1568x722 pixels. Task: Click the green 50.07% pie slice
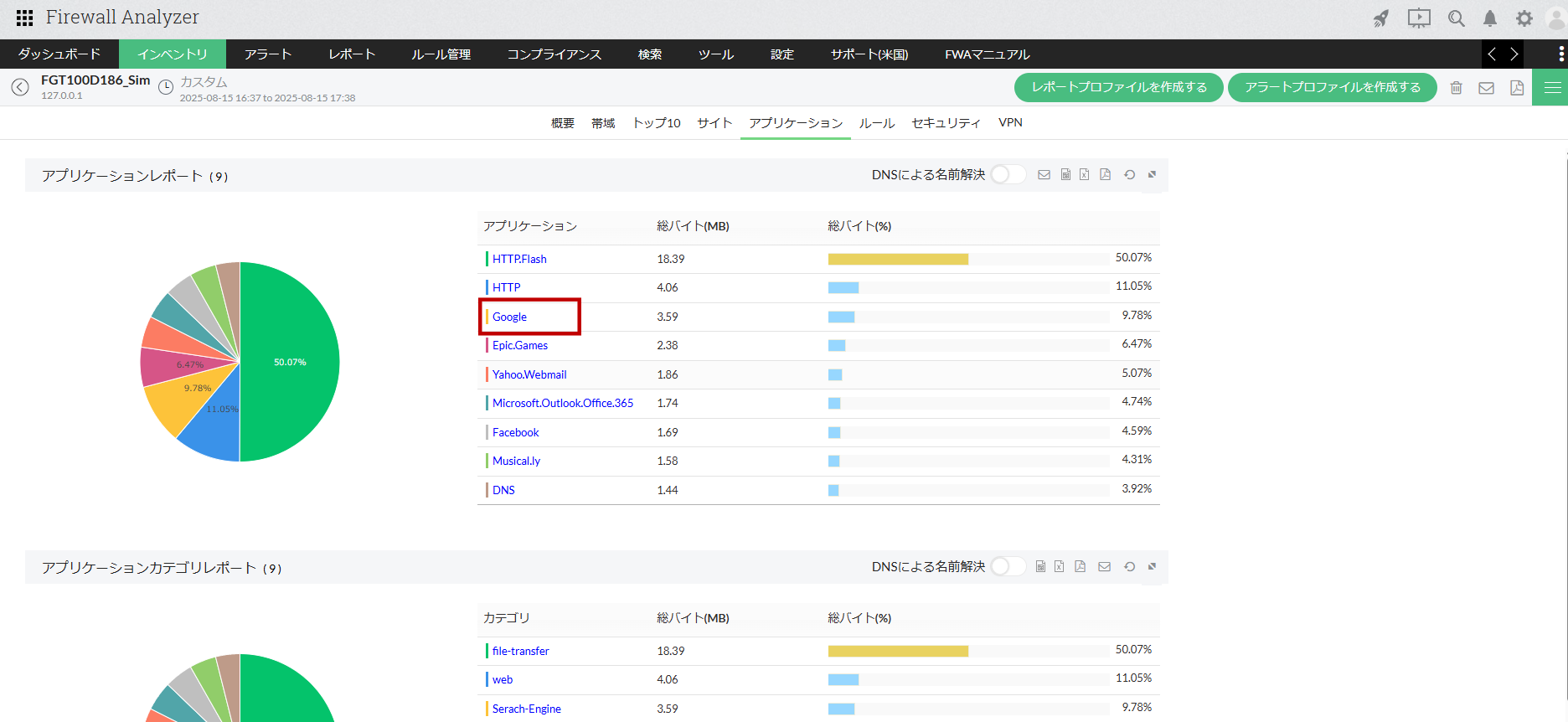click(290, 362)
